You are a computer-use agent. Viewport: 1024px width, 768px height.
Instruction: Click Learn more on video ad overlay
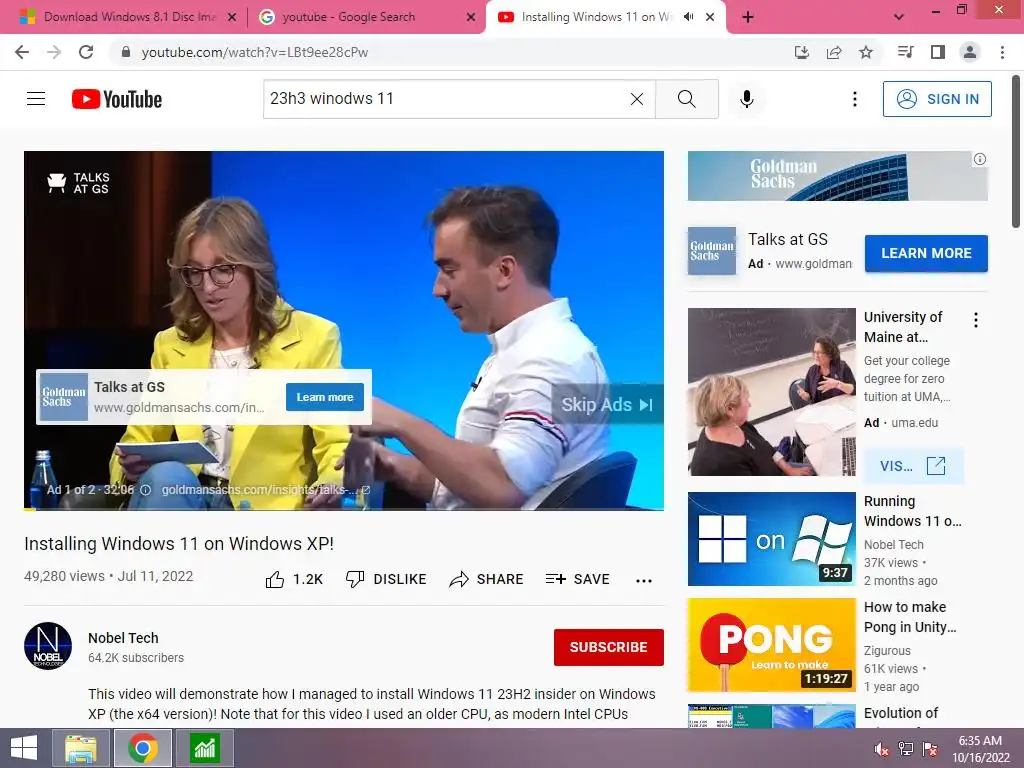tap(325, 397)
